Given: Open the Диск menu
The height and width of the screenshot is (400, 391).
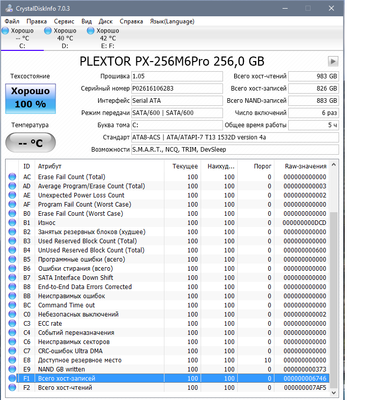Looking at the screenshot, I should pyautogui.click(x=106, y=21).
